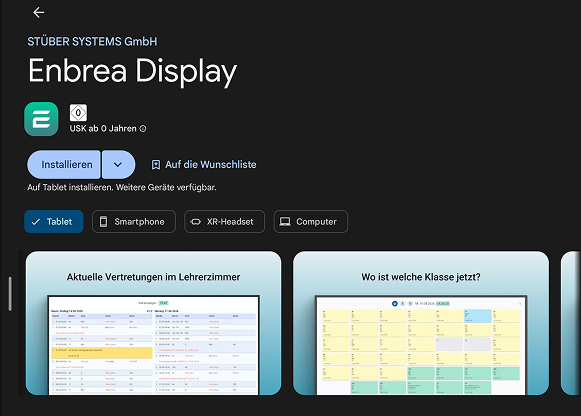Open STÜBER SYSTEMS GmbH developer page
This screenshot has width=581, height=416.
[92, 41]
